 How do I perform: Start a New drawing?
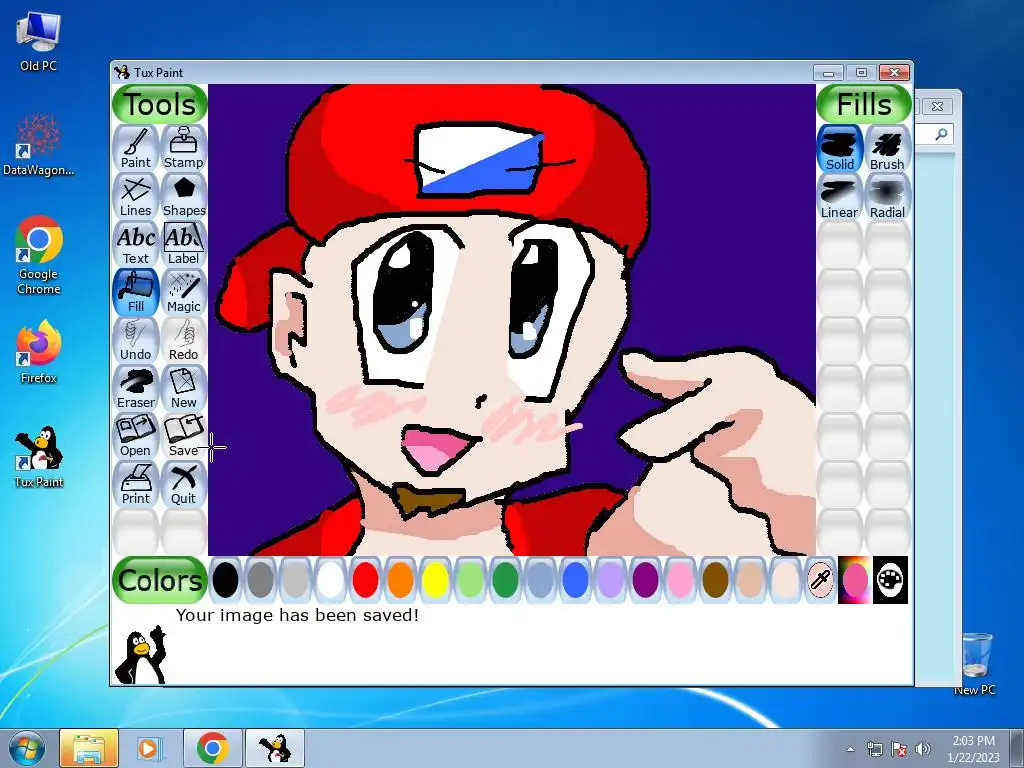click(x=184, y=388)
